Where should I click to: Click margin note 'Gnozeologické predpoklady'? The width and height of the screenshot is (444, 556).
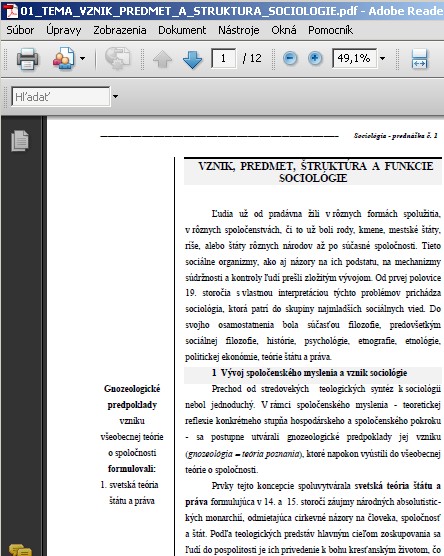132,397
